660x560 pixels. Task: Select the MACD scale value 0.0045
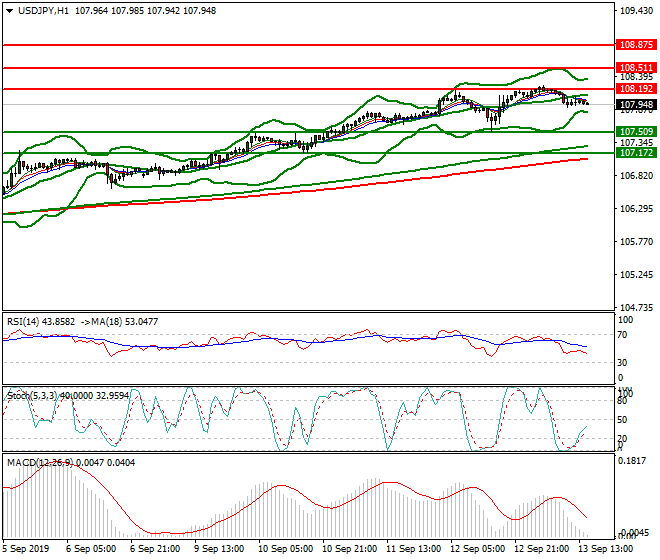(634, 533)
